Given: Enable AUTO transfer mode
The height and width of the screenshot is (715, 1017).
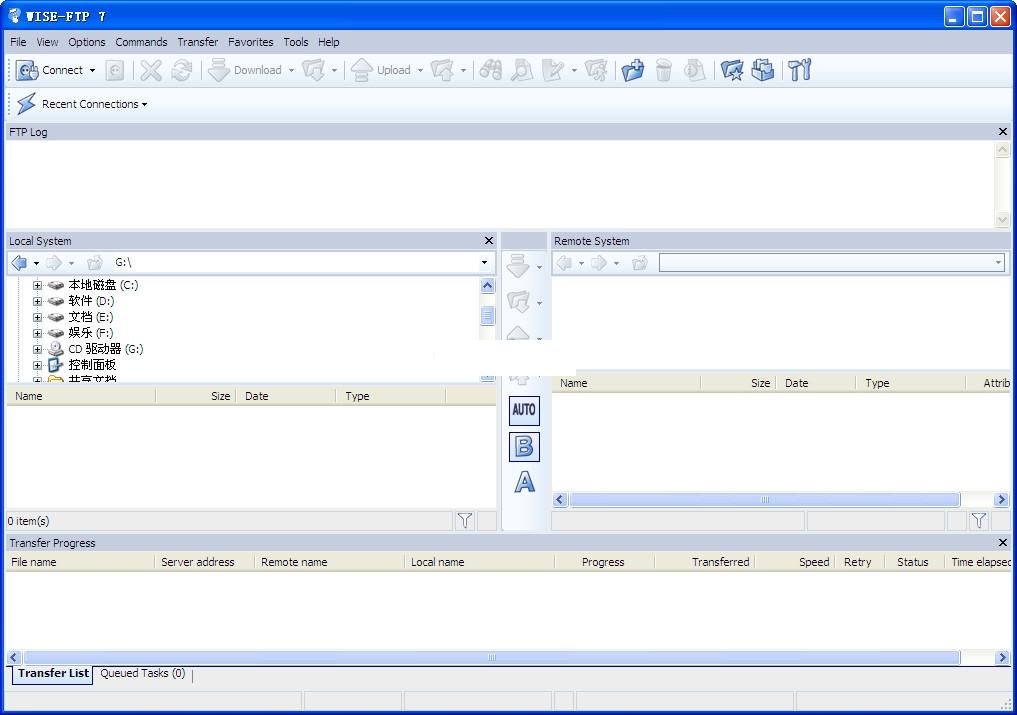Looking at the screenshot, I should click(x=524, y=410).
